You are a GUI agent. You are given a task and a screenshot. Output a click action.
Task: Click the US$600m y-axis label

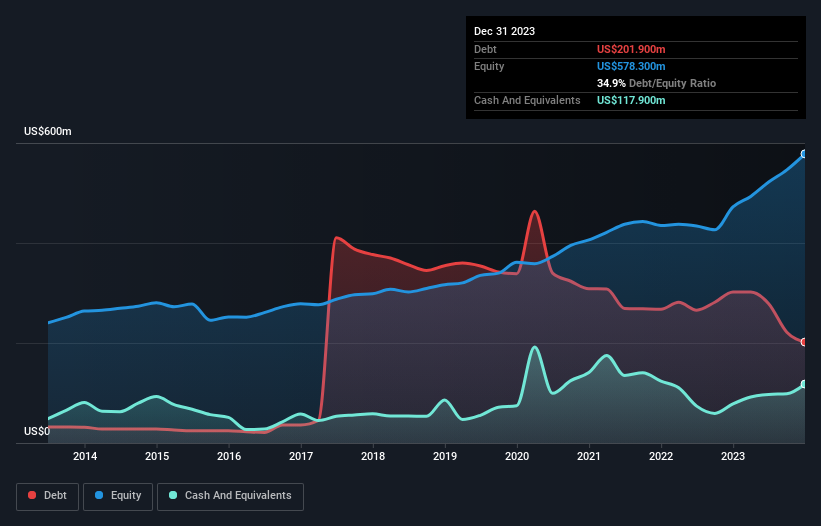click(x=48, y=131)
